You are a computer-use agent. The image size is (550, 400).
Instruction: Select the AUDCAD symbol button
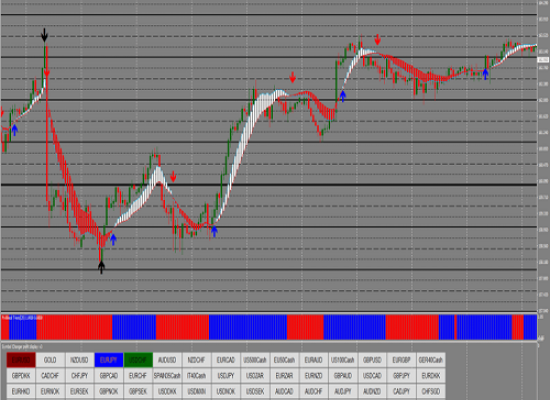[284, 391]
